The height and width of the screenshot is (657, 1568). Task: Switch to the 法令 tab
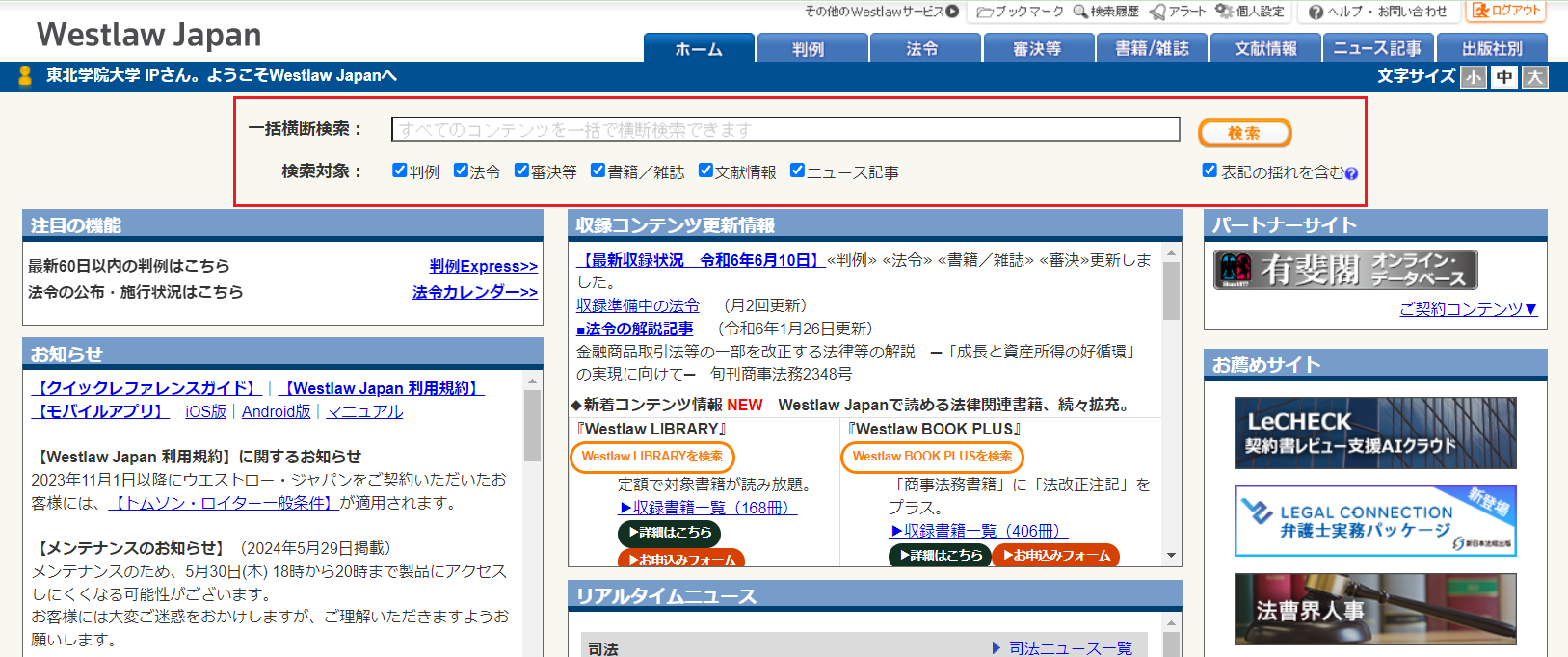pyautogui.click(x=923, y=48)
